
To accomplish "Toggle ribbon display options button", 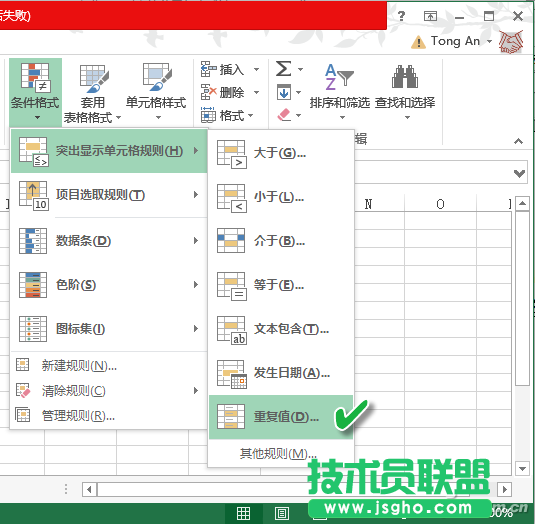I will pos(430,16).
